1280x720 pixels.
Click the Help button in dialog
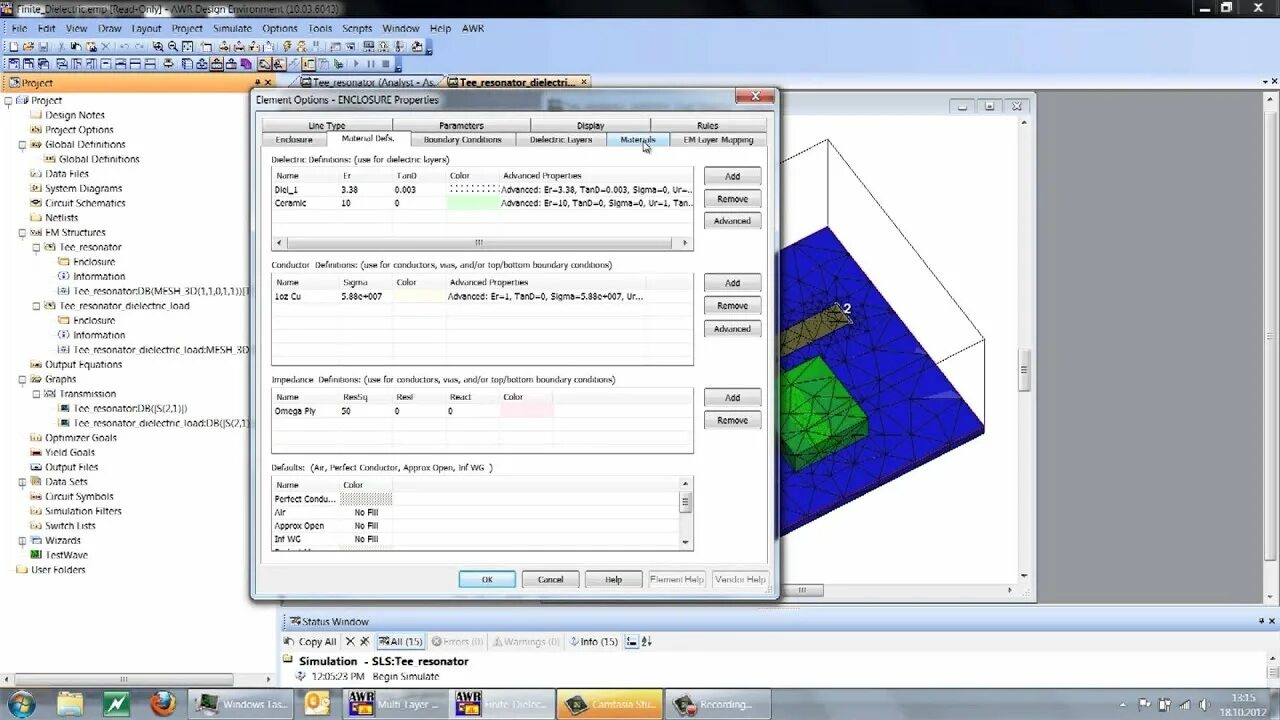[613, 579]
